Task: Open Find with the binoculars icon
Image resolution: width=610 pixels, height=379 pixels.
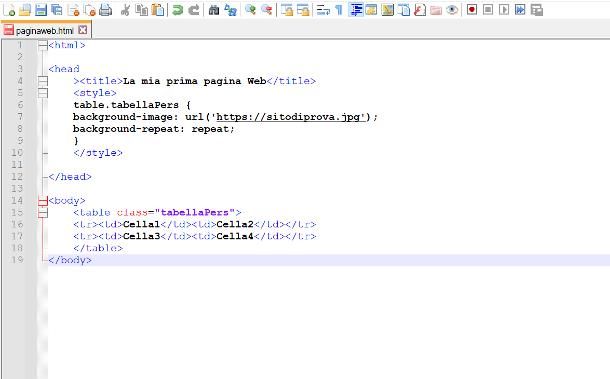Action: pos(214,10)
